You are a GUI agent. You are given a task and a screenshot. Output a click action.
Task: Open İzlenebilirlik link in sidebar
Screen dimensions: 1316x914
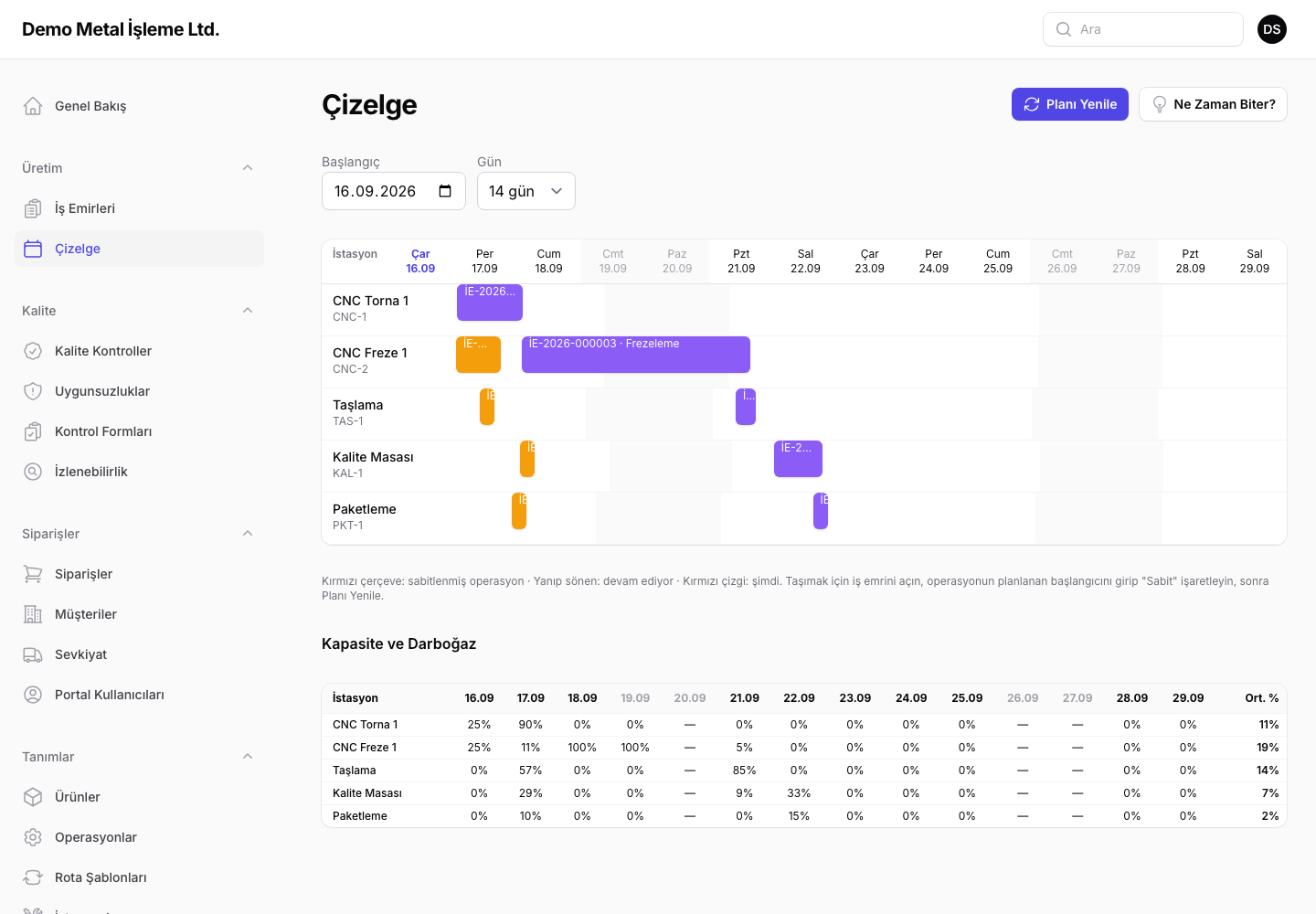pyautogui.click(x=139, y=472)
